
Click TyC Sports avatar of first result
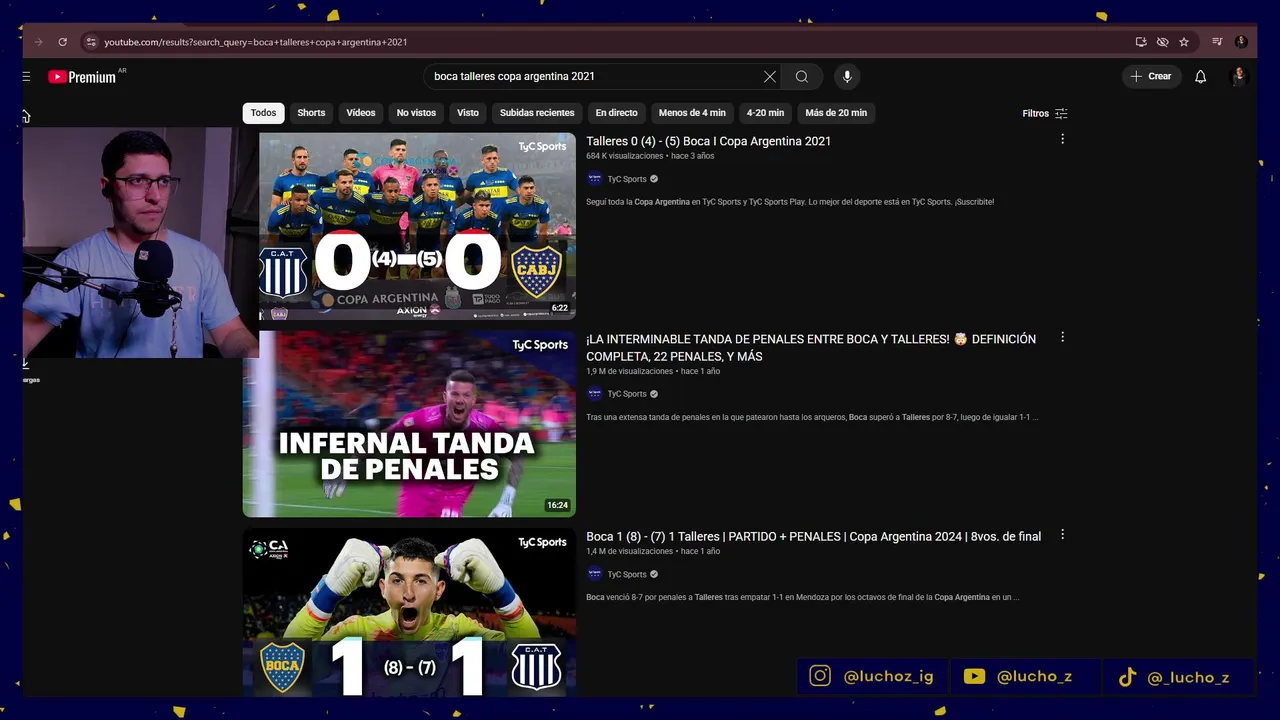click(594, 178)
